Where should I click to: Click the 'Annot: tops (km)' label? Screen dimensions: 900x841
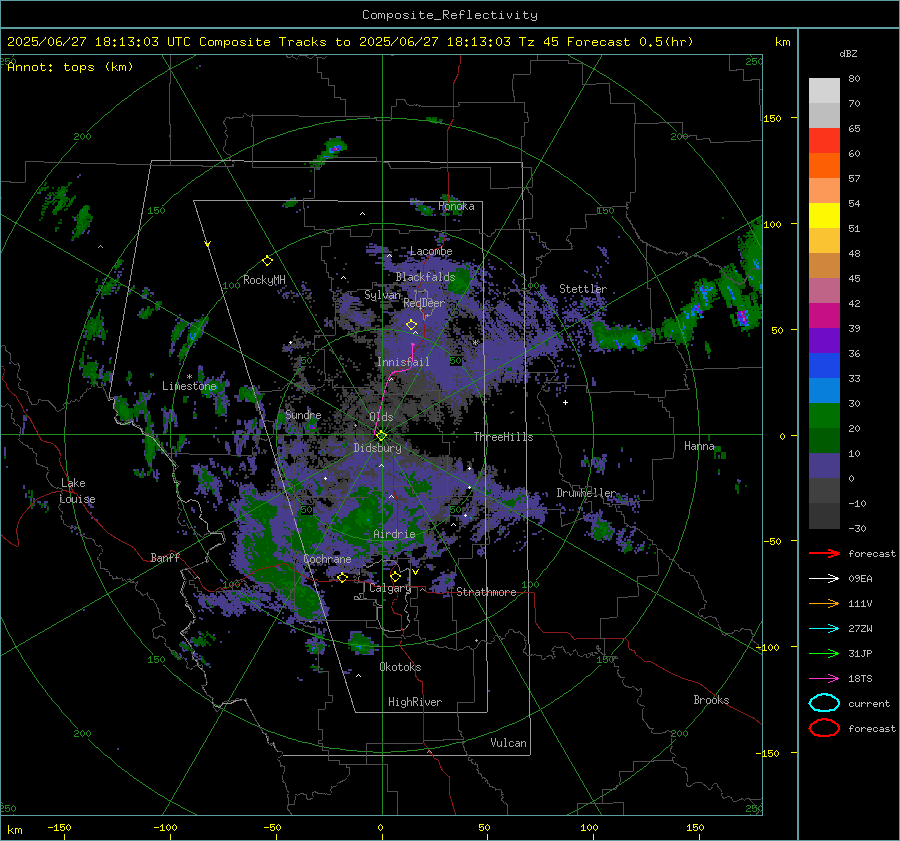70,67
